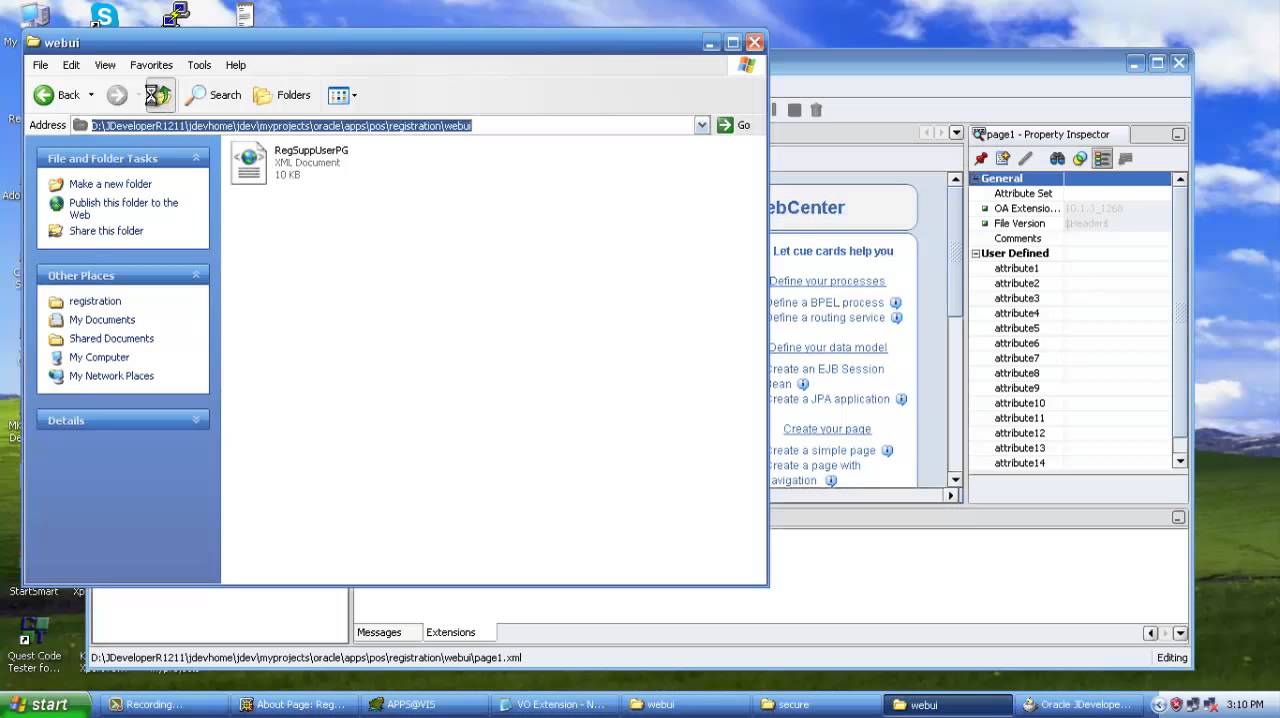Screen dimensions: 1280x718
Task: Click the red pin icon in Property Inspector
Action: point(981,159)
